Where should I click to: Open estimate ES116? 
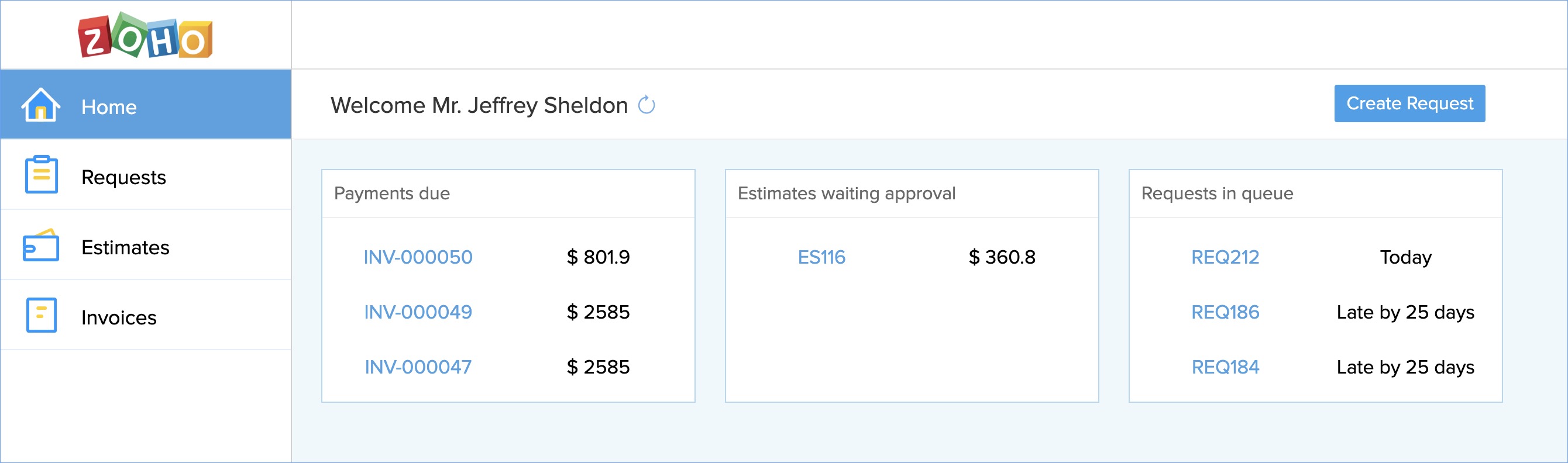[x=821, y=257]
